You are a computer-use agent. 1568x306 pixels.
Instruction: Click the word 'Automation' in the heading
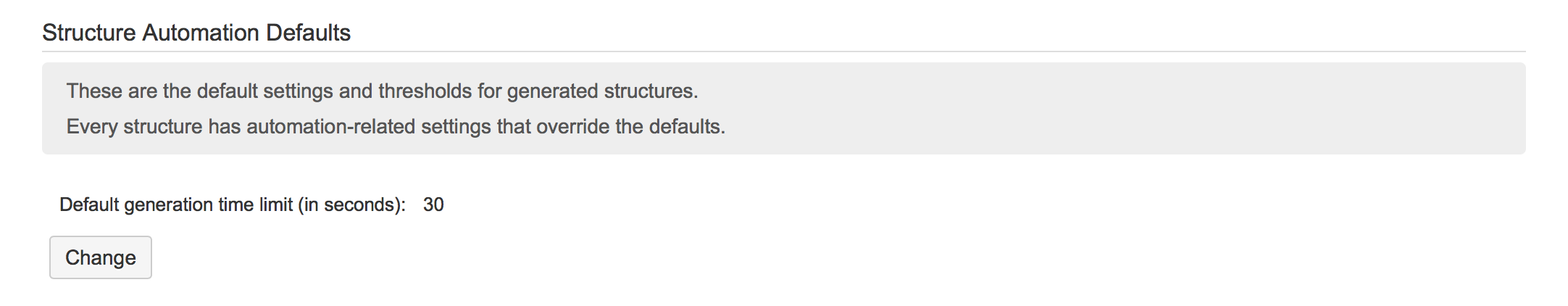[201, 33]
